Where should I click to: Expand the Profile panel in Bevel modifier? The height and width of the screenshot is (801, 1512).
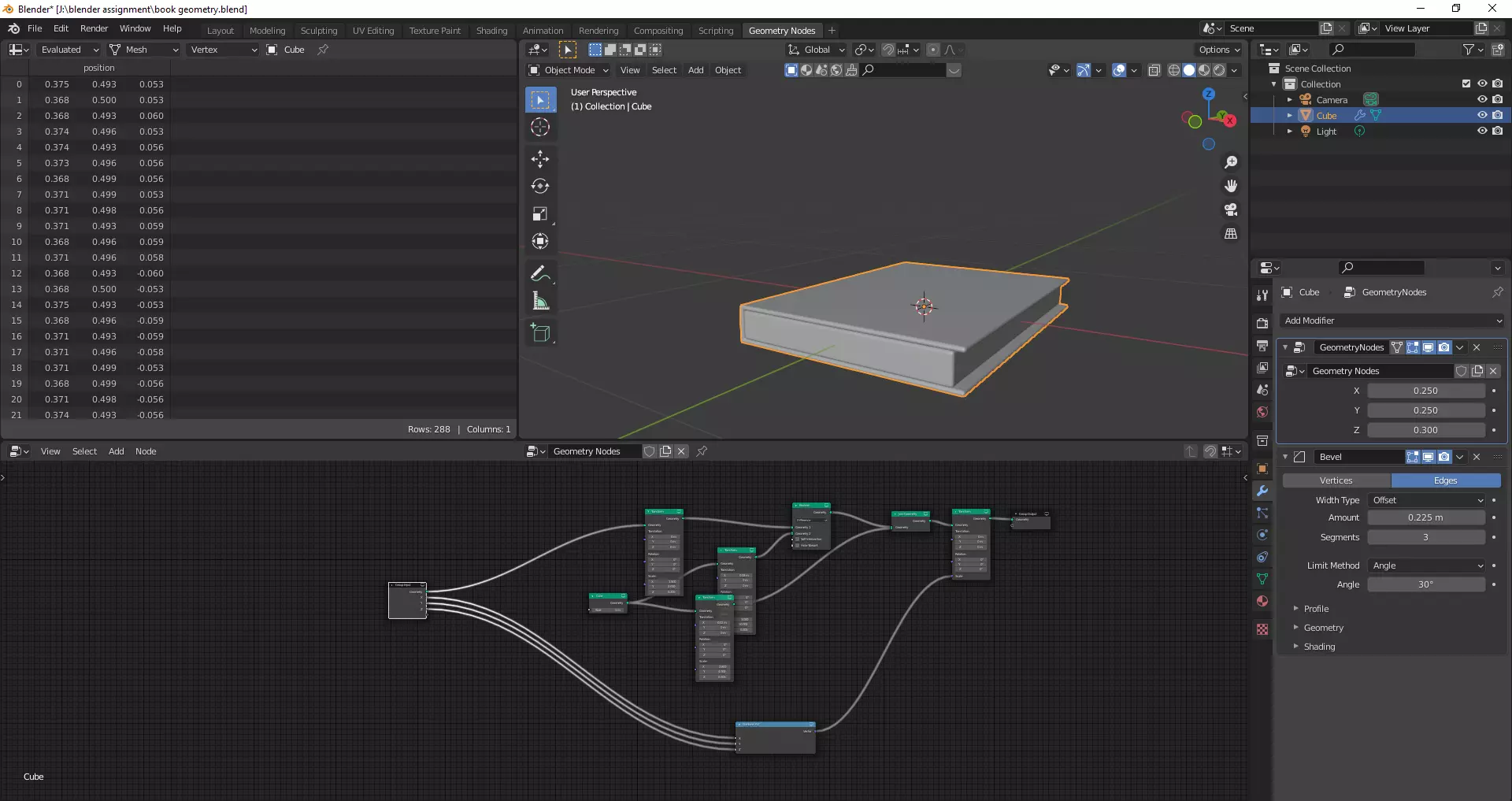(1316, 609)
